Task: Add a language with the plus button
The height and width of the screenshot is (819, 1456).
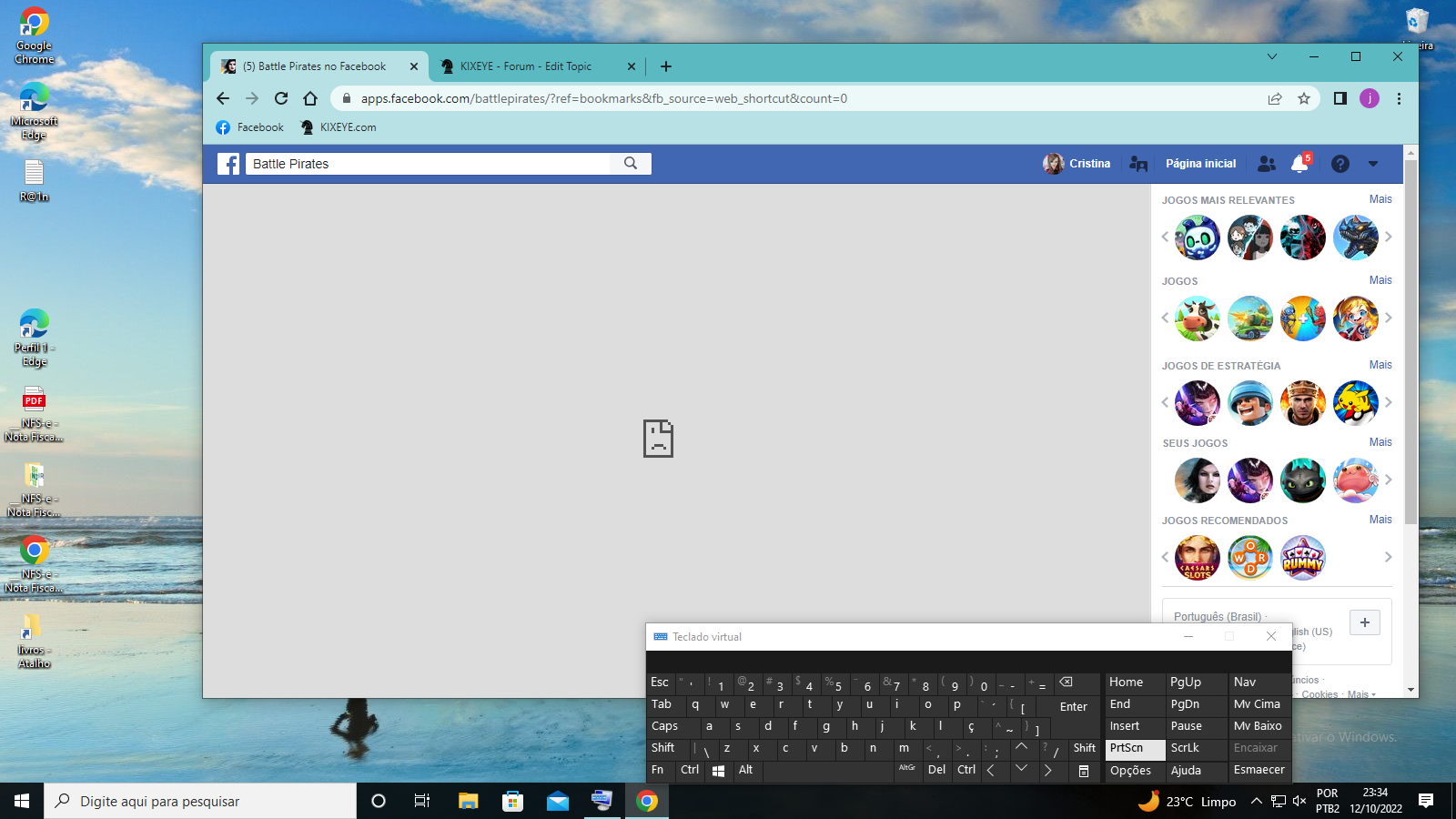Action: [1365, 622]
